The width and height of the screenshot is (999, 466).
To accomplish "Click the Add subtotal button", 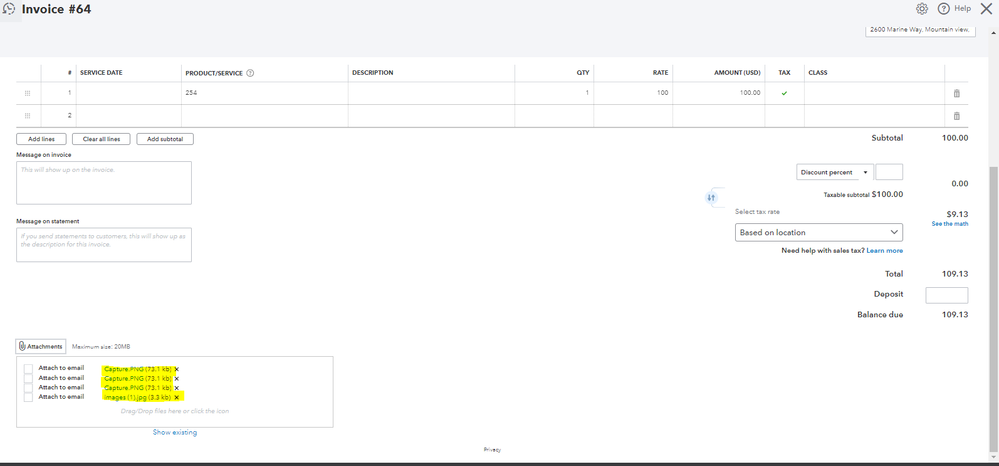I will click(165, 139).
